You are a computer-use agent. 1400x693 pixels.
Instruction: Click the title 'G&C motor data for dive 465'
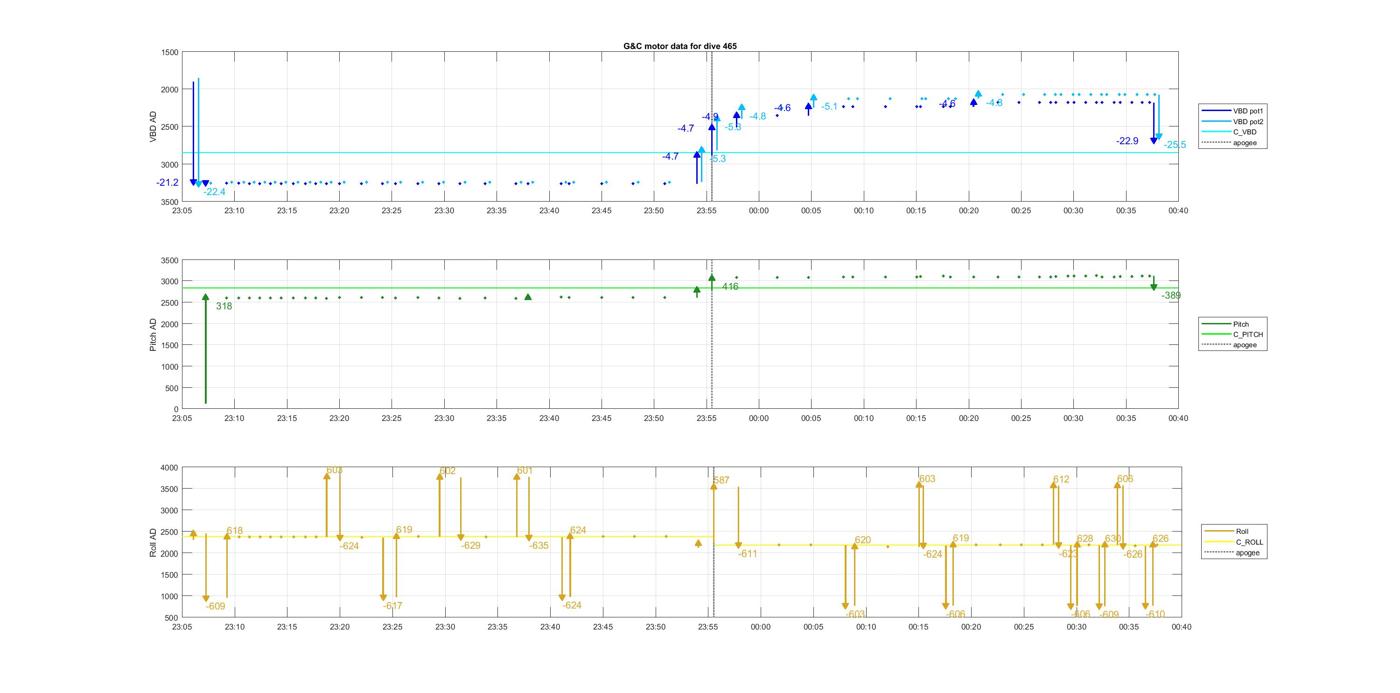pos(680,46)
